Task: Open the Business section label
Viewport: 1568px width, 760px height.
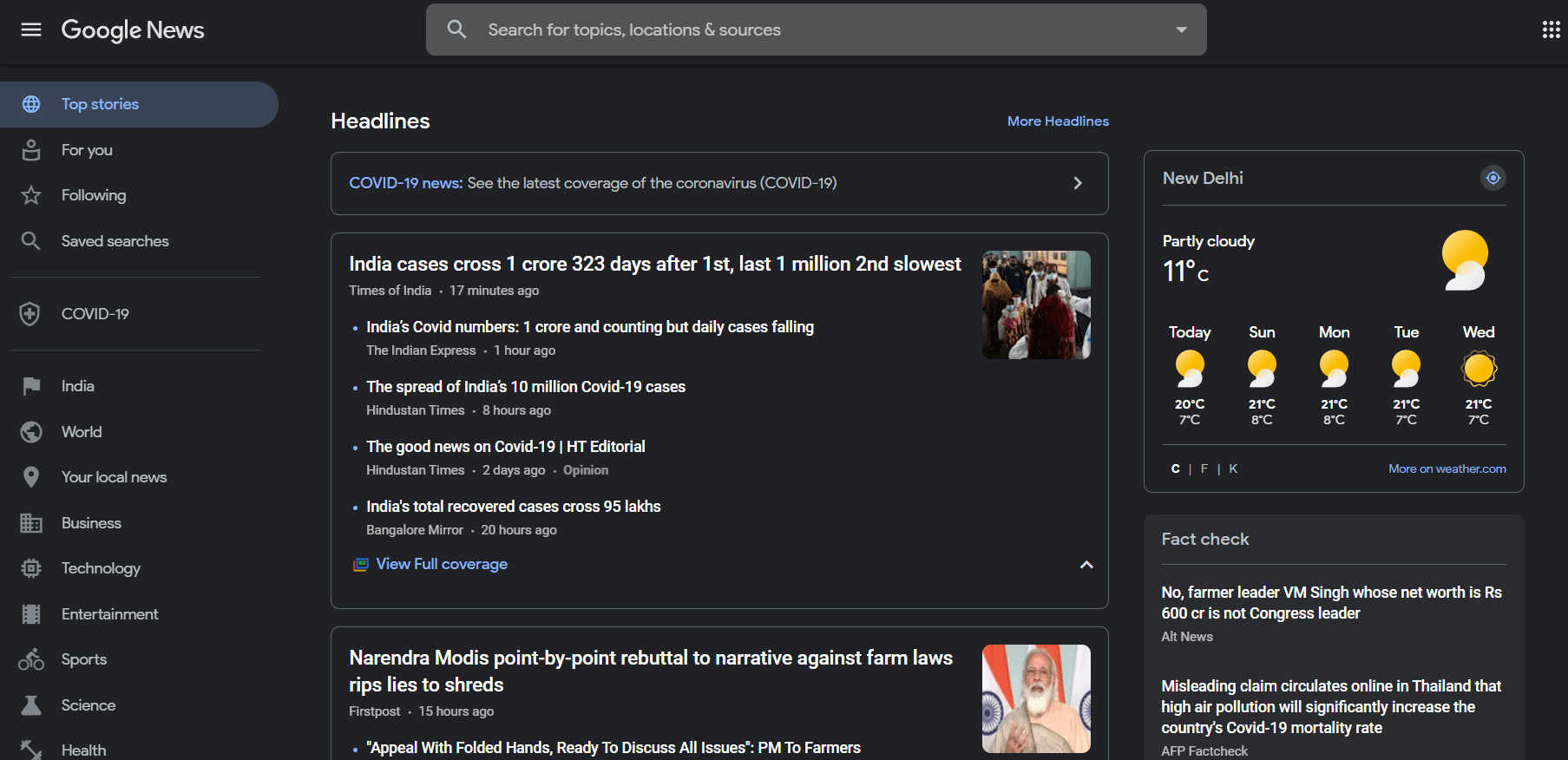Action: pyautogui.click(x=91, y=523)
